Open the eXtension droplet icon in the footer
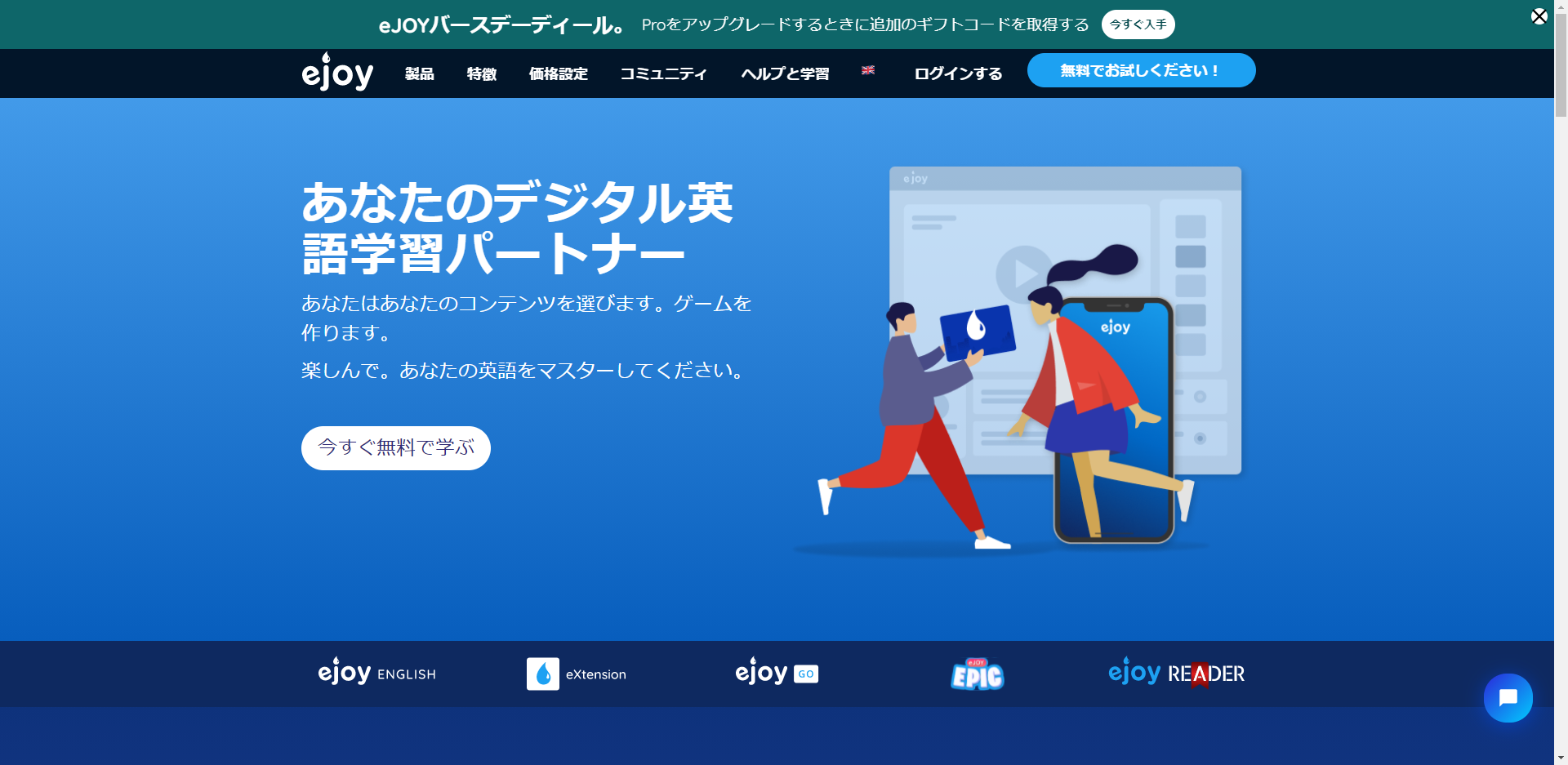 tap(543, 674)
